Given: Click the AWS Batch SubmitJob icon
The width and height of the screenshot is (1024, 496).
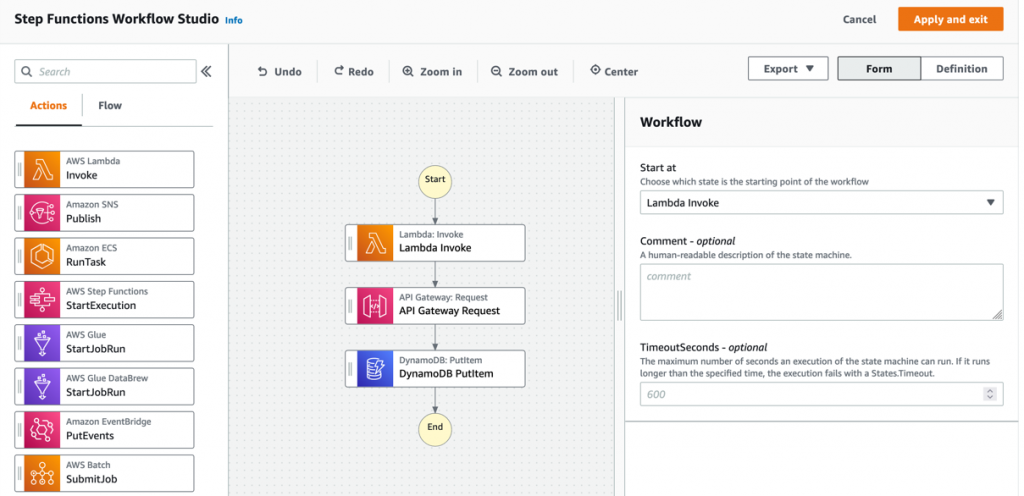Looking at the screenshot, I should [42, 473].
